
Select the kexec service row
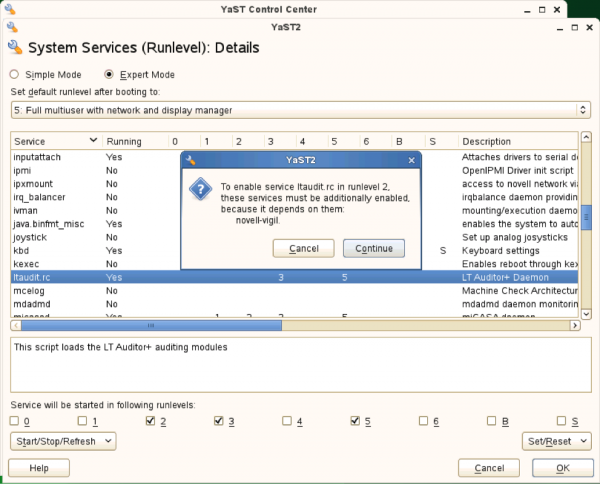click(294, 264)
